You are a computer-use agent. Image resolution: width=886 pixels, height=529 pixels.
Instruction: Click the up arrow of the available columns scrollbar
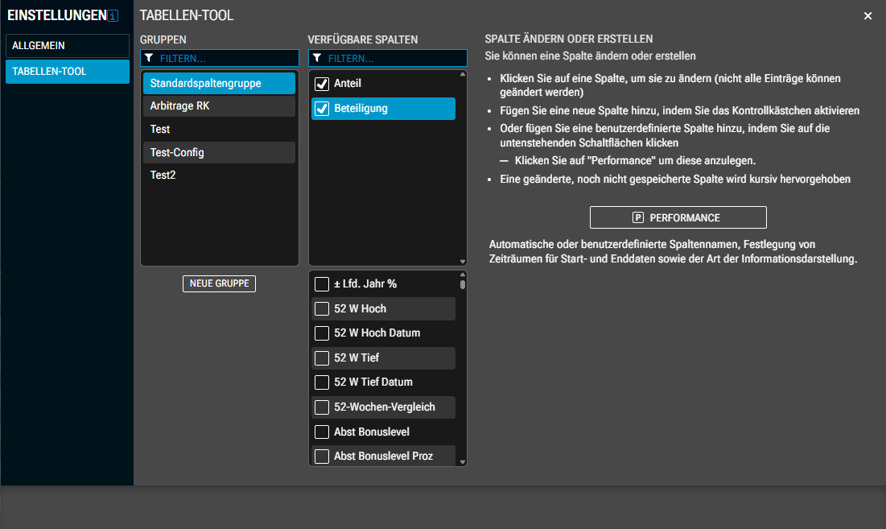462,275
